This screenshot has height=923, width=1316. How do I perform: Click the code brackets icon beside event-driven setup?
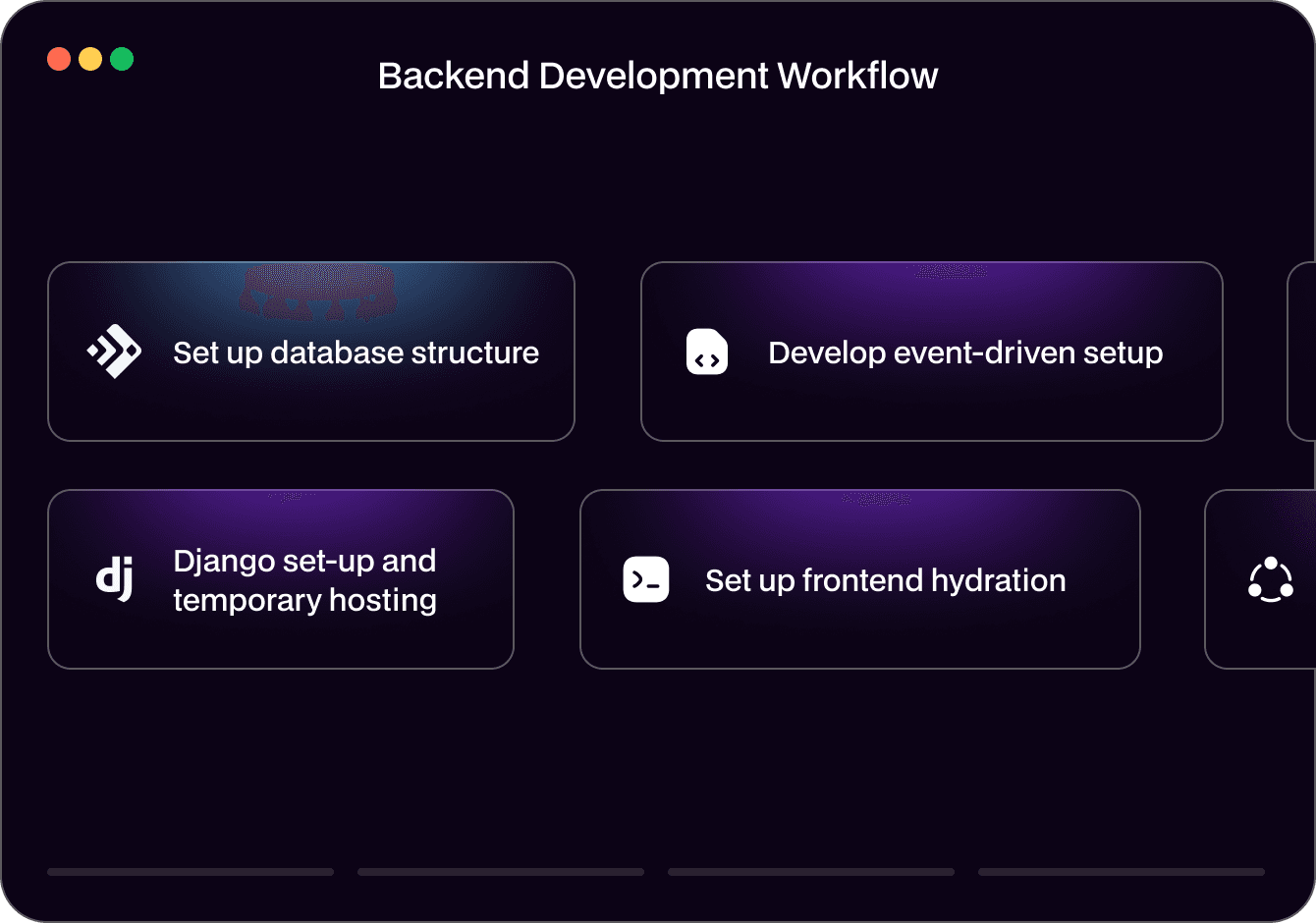pyautogui.click(x=706, y=351)
